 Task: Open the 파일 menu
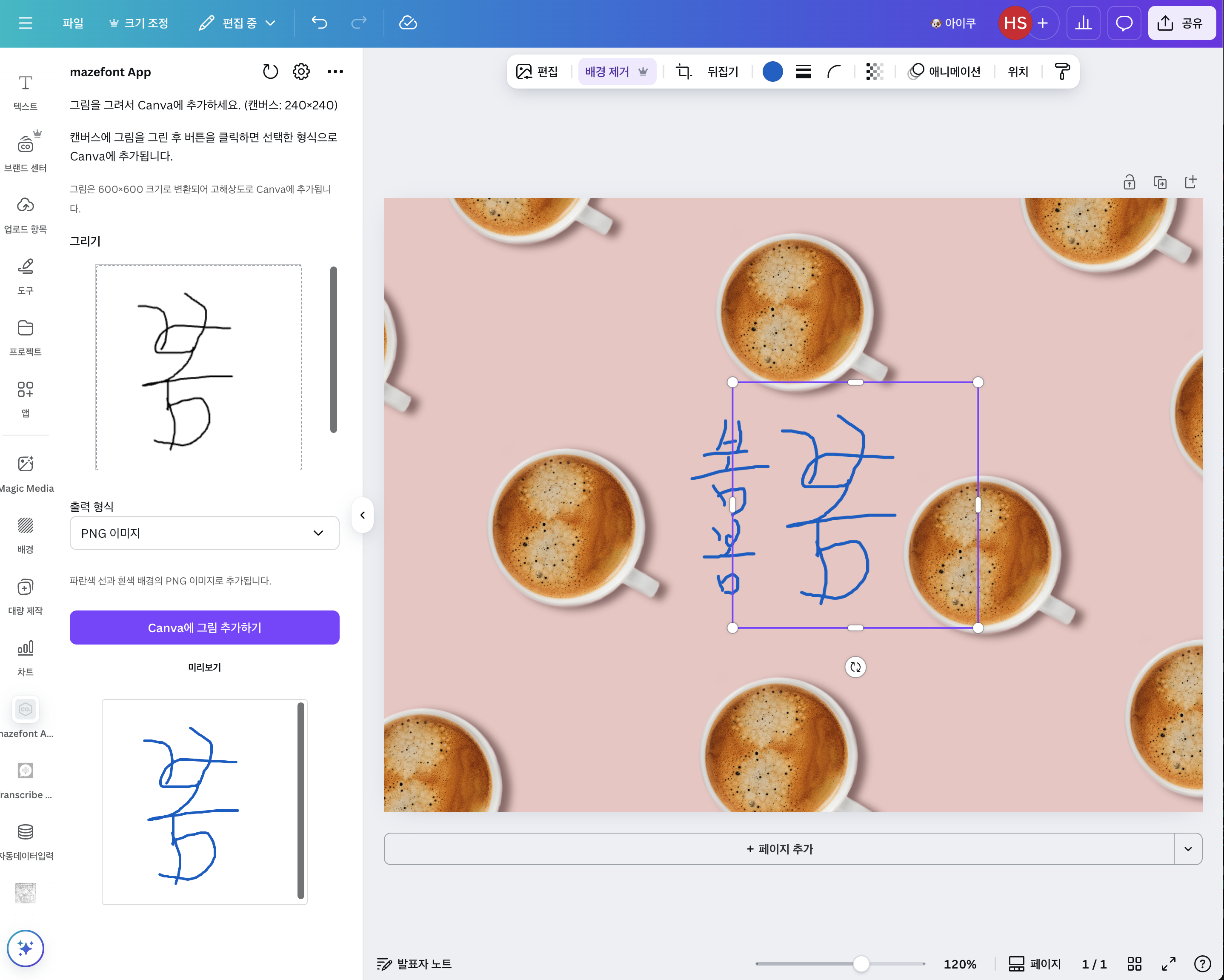pos(73,23)
